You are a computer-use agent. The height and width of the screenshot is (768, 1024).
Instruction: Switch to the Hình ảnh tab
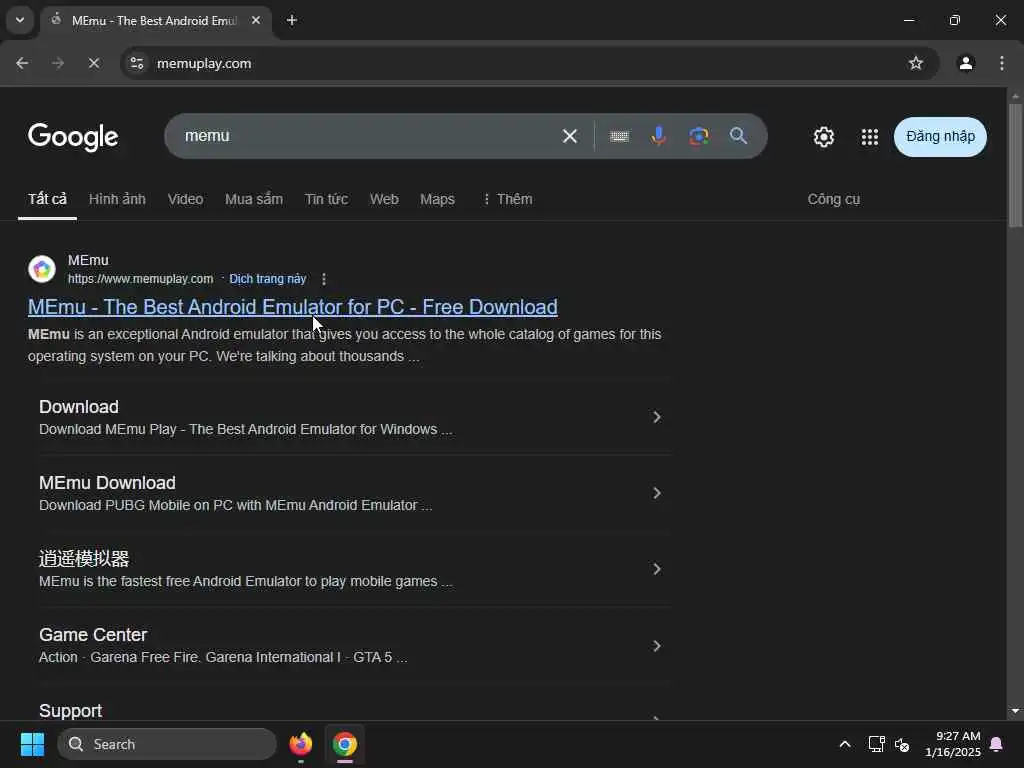click(117, 199)
